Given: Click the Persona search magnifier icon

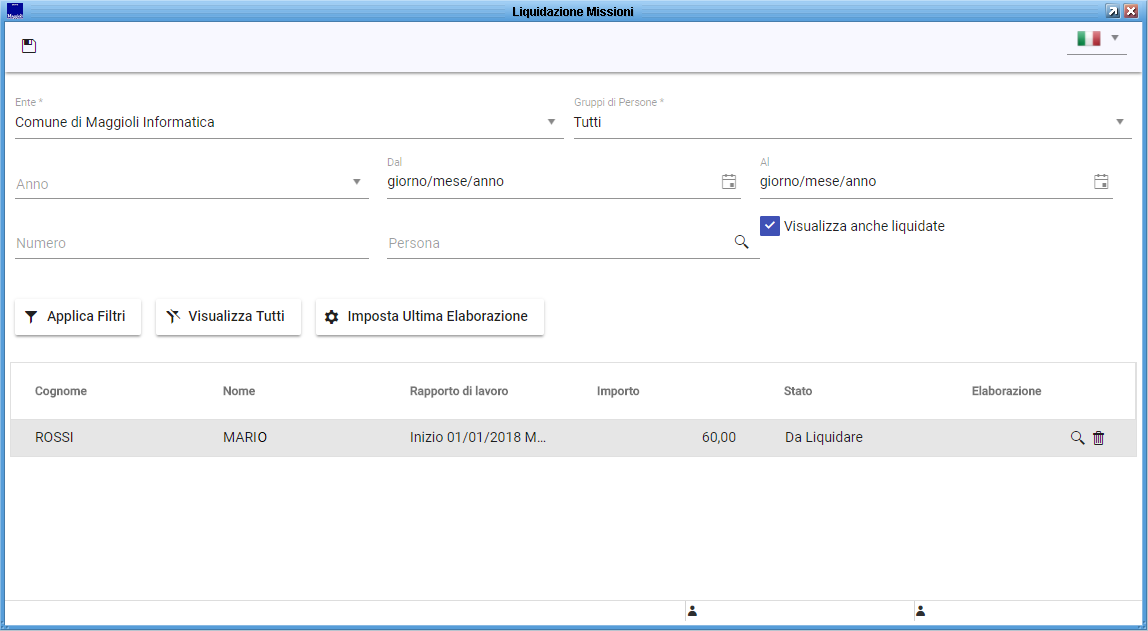Looking at the screenshot, I should pyautogui.click(x=742, y=242).
